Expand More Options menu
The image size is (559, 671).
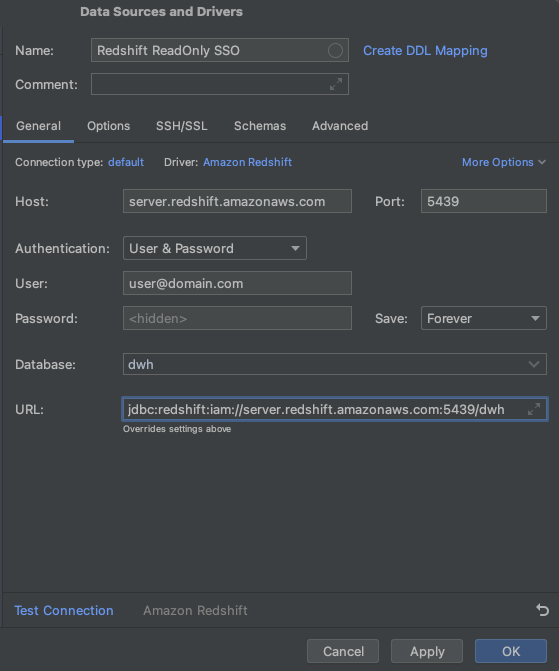pos(504,162)
